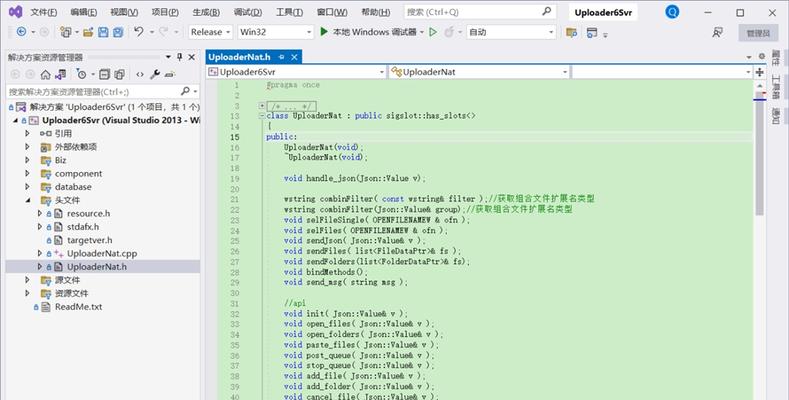This screenshot has height=400, width=789.
Task: Open the 视图(V) menu
Action: tap(124, 12)
